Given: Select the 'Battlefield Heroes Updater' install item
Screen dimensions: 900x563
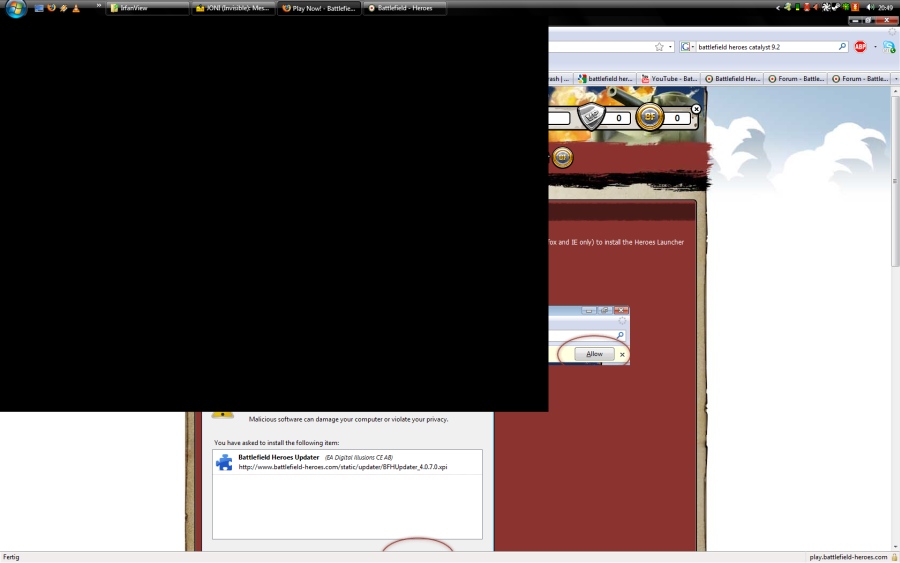Looking at the screenshot, I should pos(347,462).
